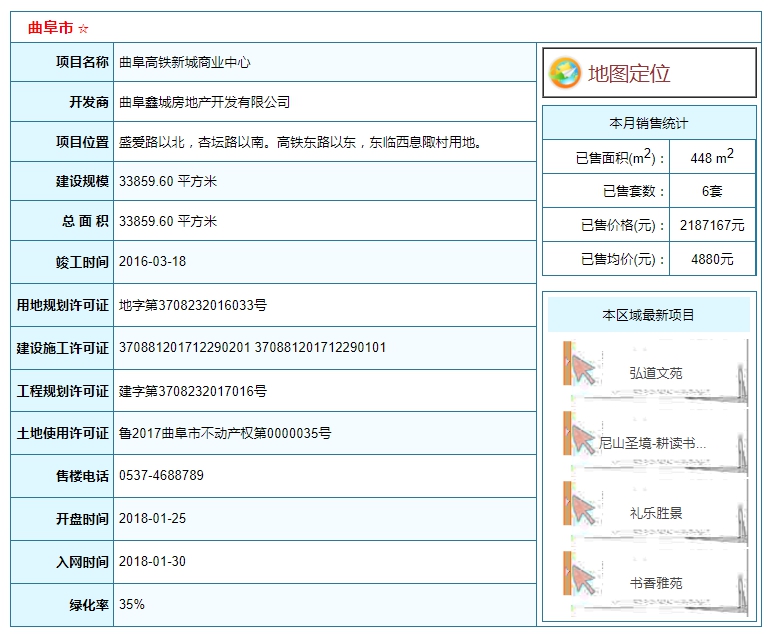Click the 售楼电话 row label
This screenshot has height=634, width=770.
coord(82,476)
